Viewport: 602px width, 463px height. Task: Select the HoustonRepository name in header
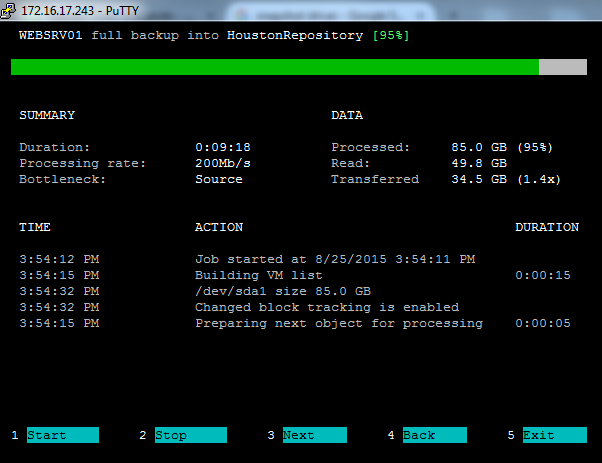295,35
